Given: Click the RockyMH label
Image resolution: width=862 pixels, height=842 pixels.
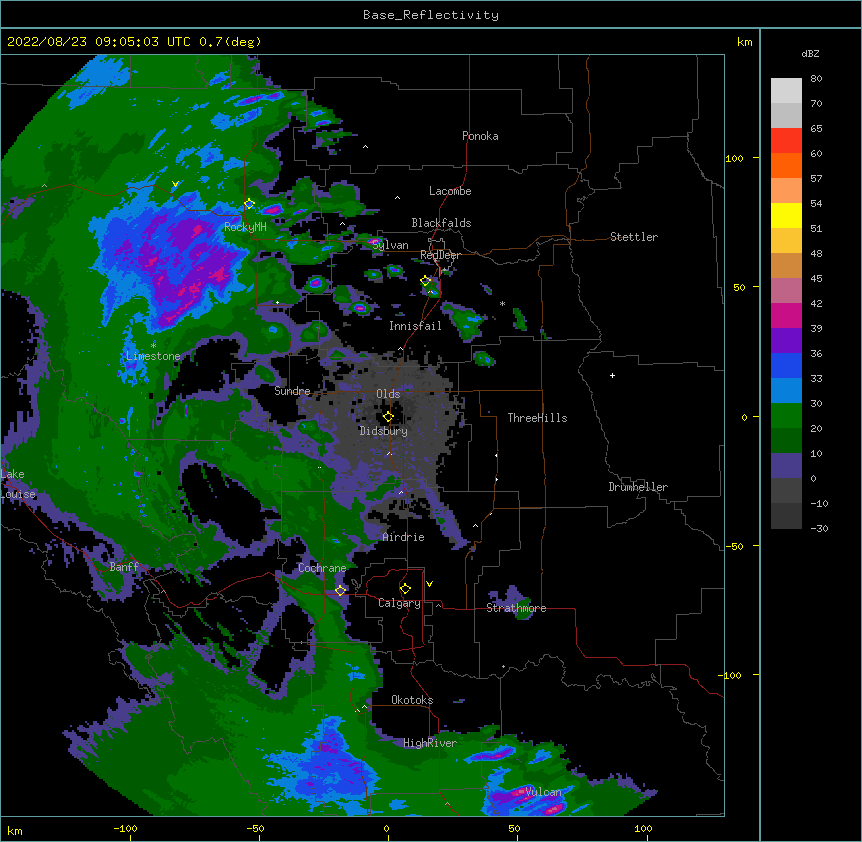Looking at the screenshot, I should click(245, 227).
